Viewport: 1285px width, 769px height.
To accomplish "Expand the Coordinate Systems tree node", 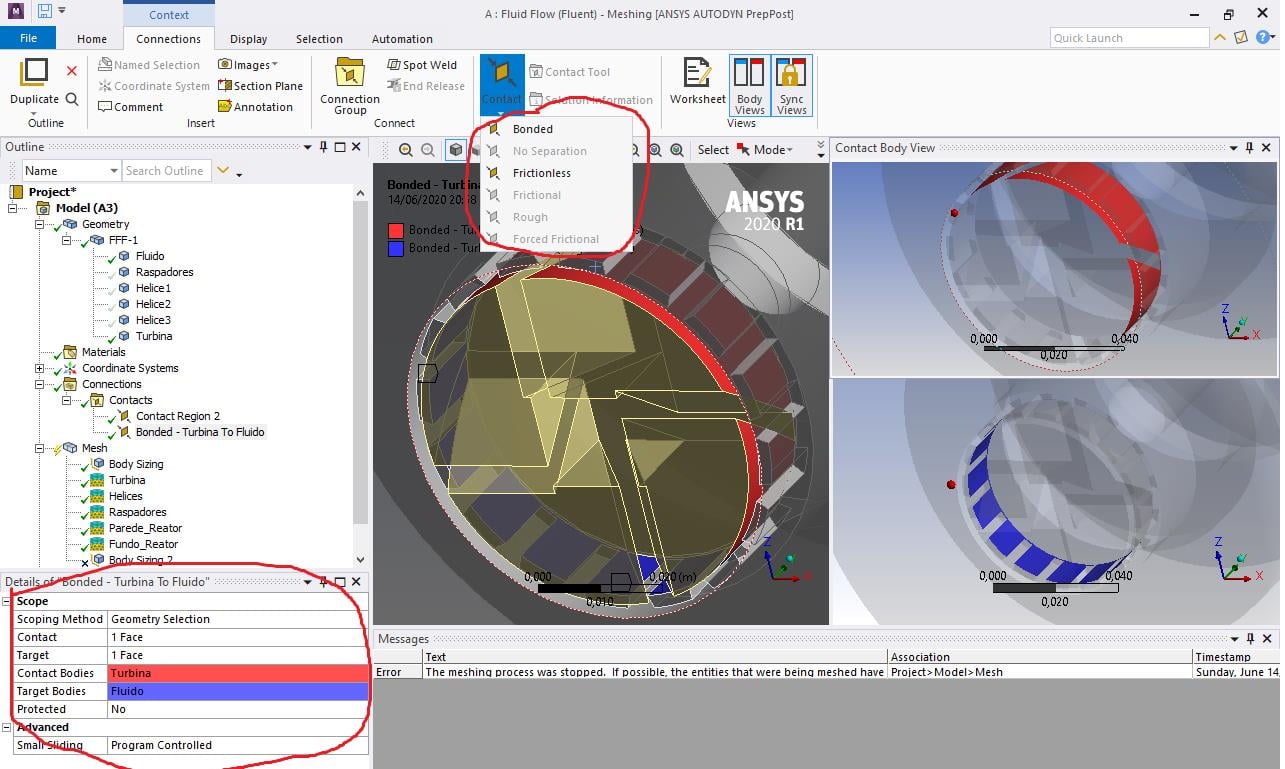I will (x=40, y=368).
